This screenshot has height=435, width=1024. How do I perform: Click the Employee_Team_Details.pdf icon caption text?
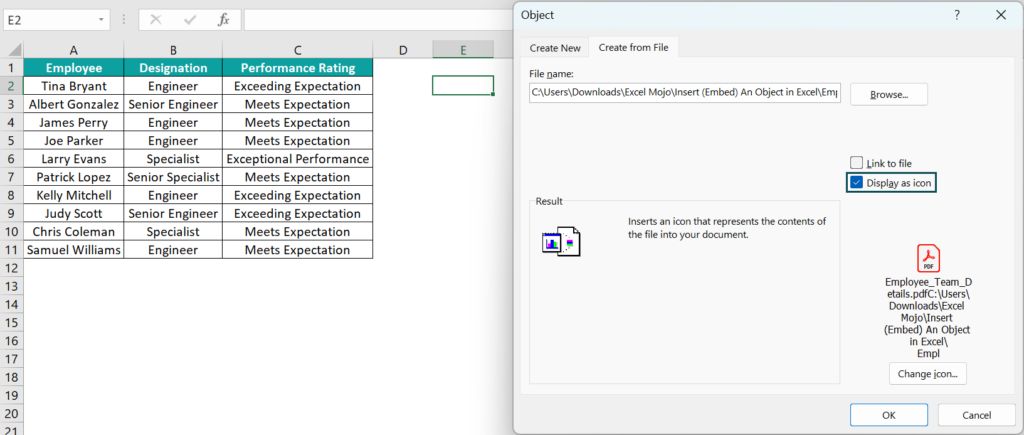tap(928, 317)
